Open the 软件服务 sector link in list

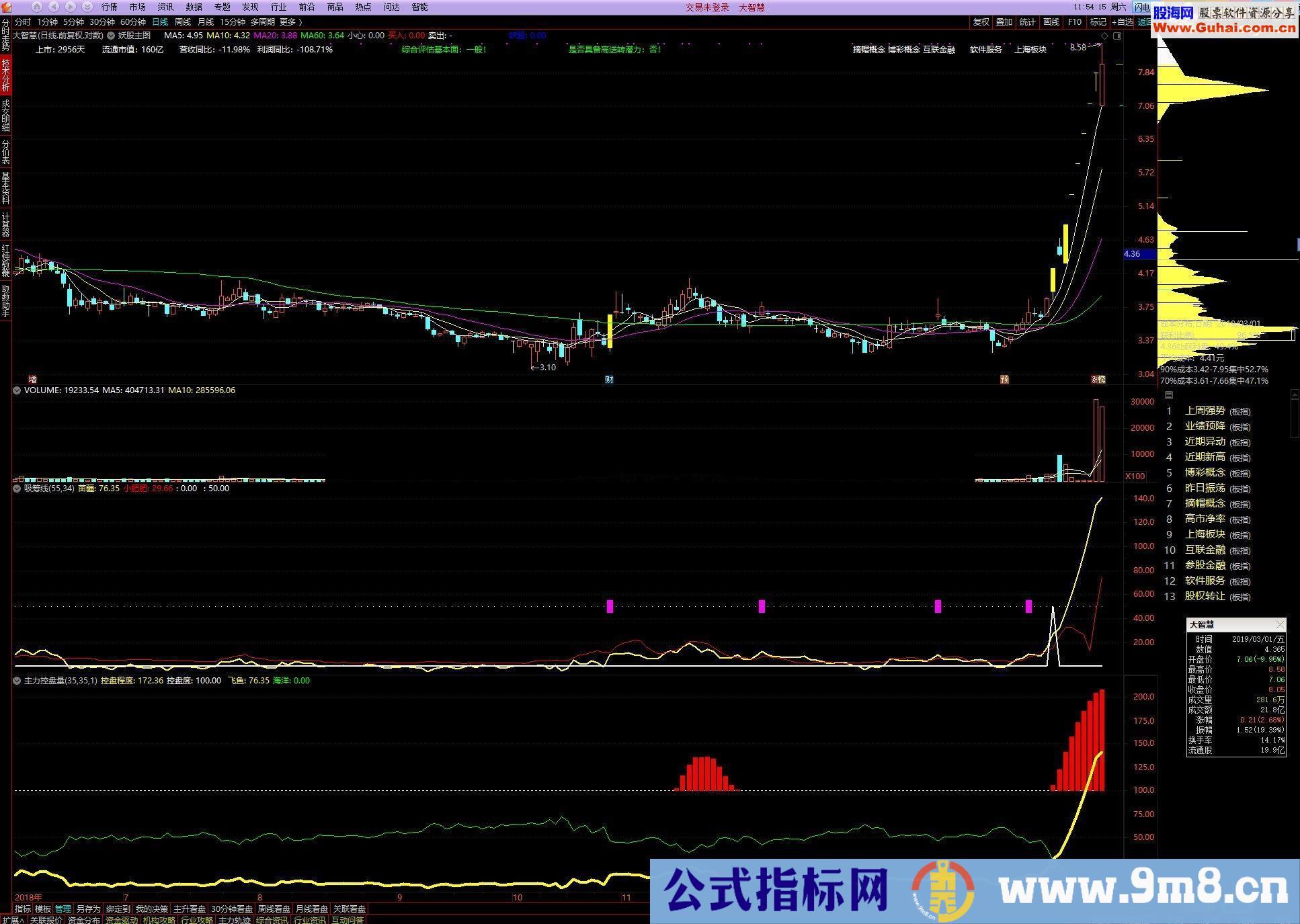1205,581
